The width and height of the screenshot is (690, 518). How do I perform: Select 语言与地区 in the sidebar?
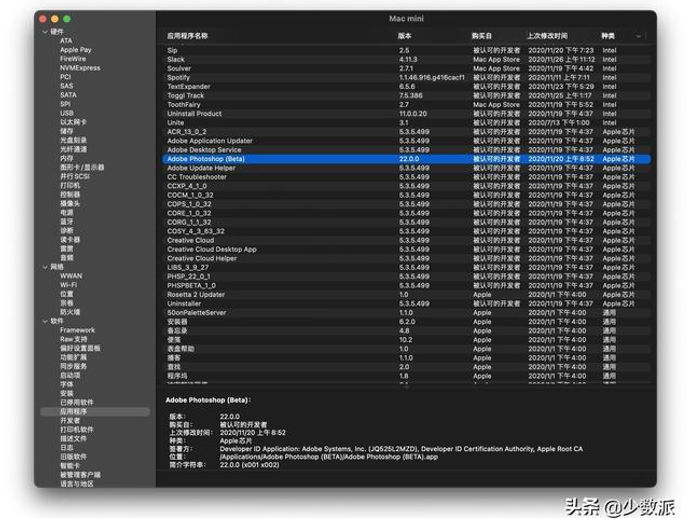point(77,484)
